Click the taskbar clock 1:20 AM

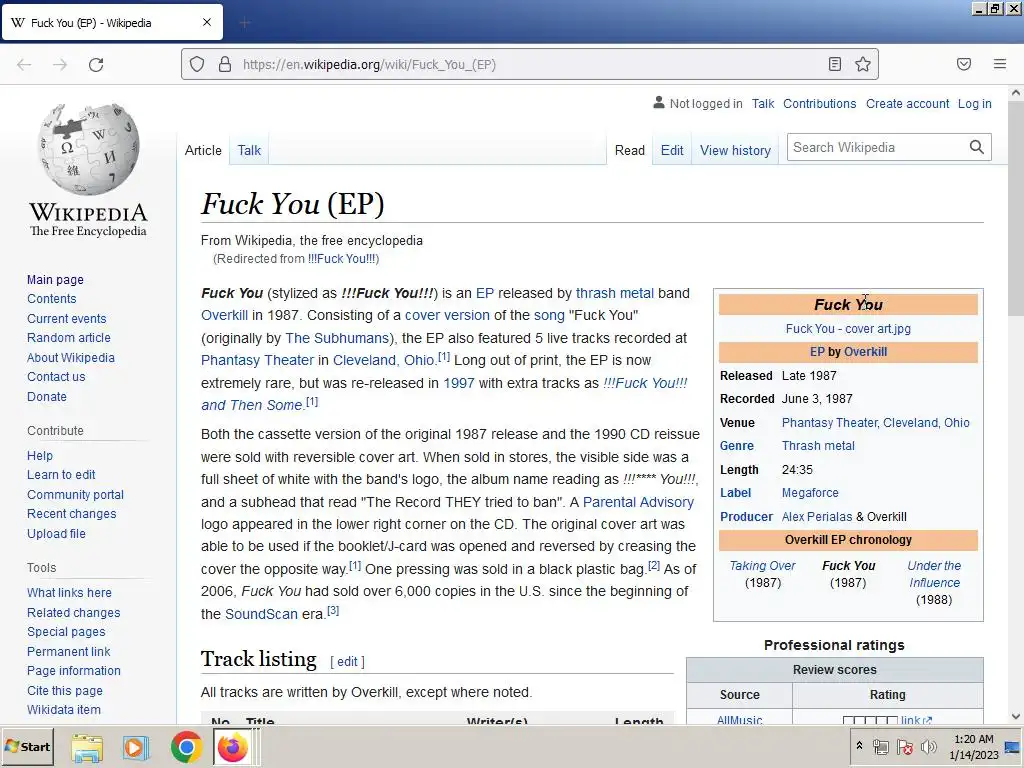point(974,739)
